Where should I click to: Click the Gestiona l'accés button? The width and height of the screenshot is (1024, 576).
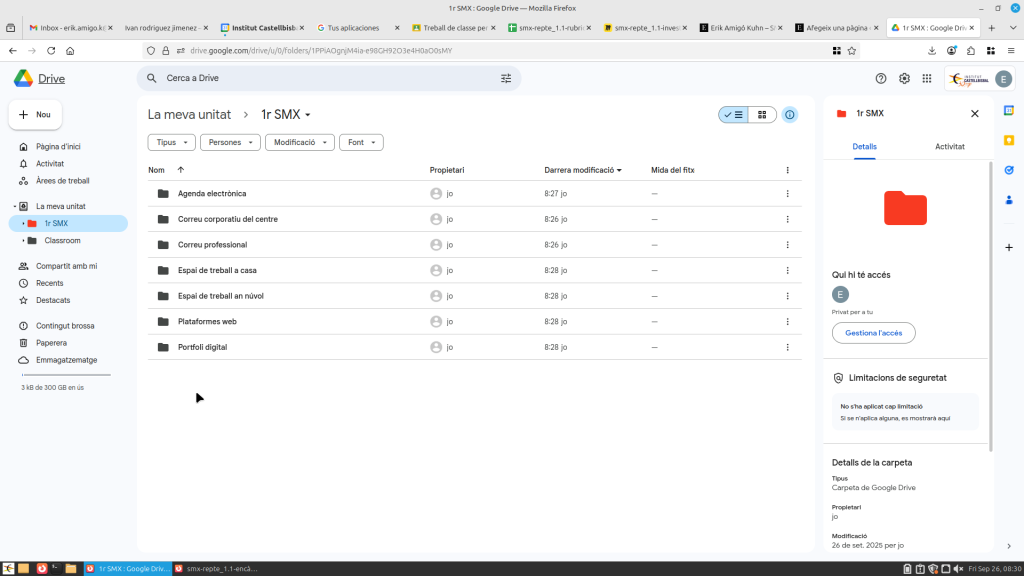point(873,333)
